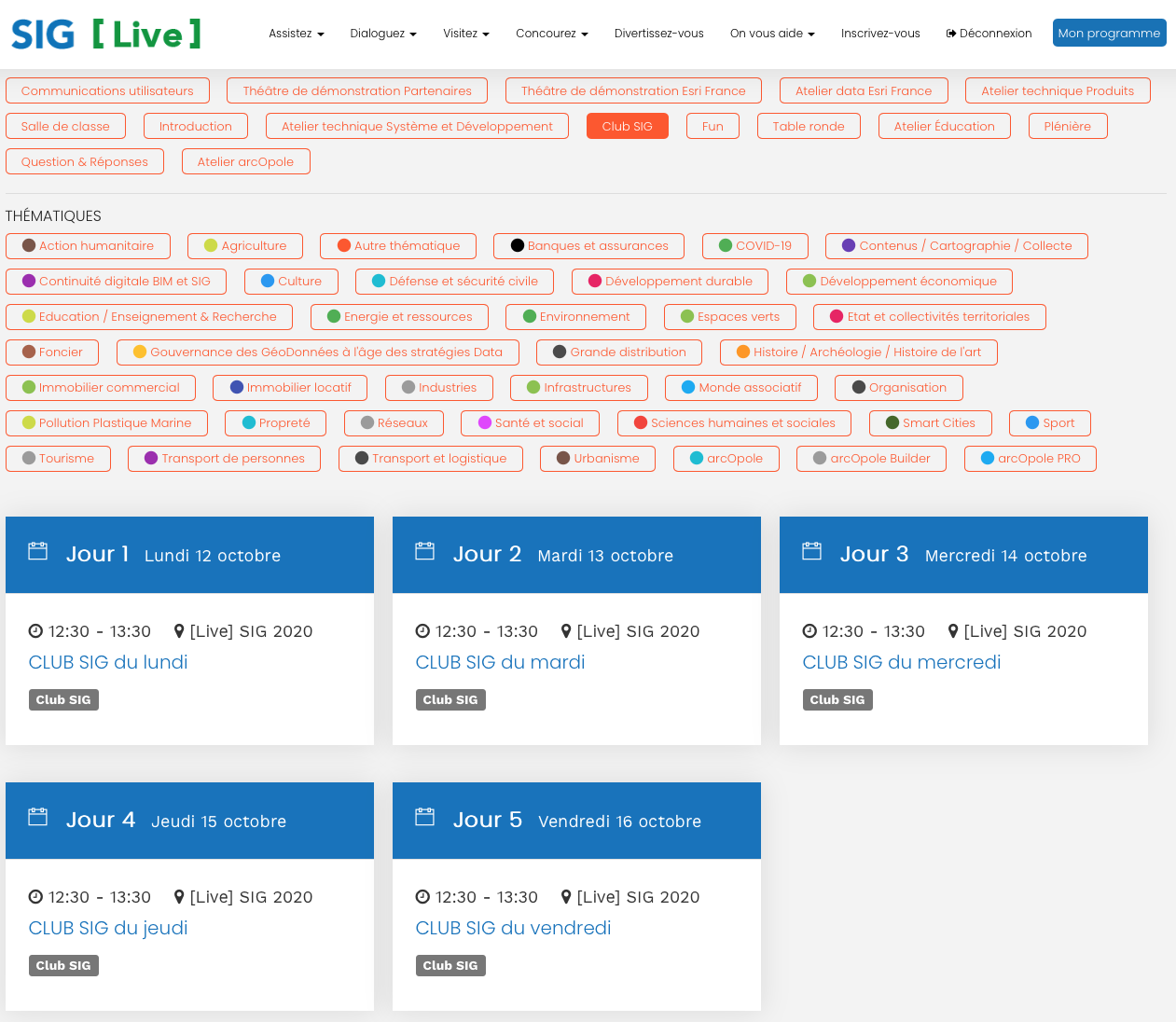Choose the Tourisme theme
The image size is (1176, 1022).
coord(58,458)
